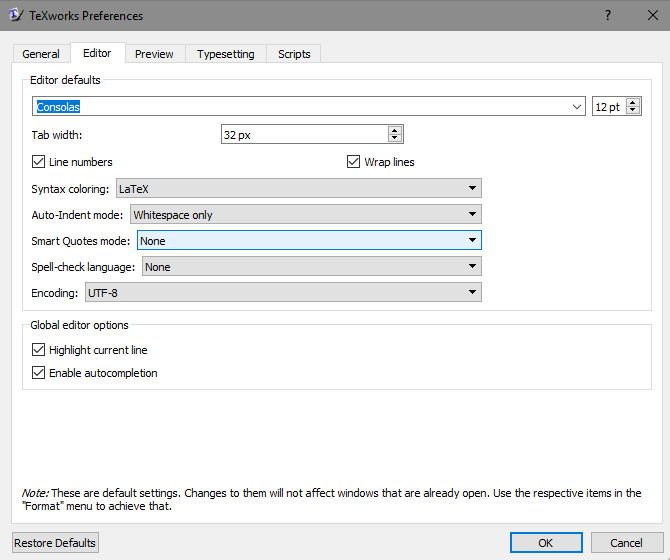Click the Note text about default settings
This screenshot has height=560, width=670.
pyautogui.click(x=332, y=499)
